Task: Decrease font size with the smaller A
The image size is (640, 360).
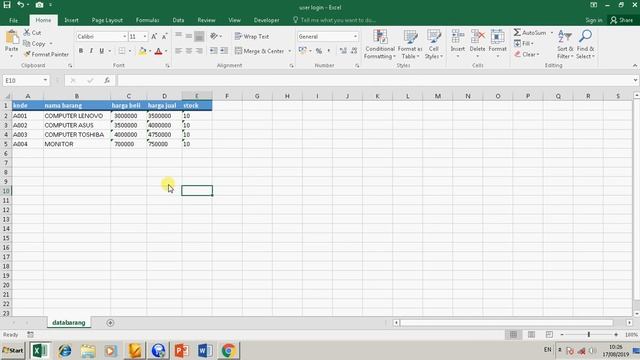Action: [164, 37]
